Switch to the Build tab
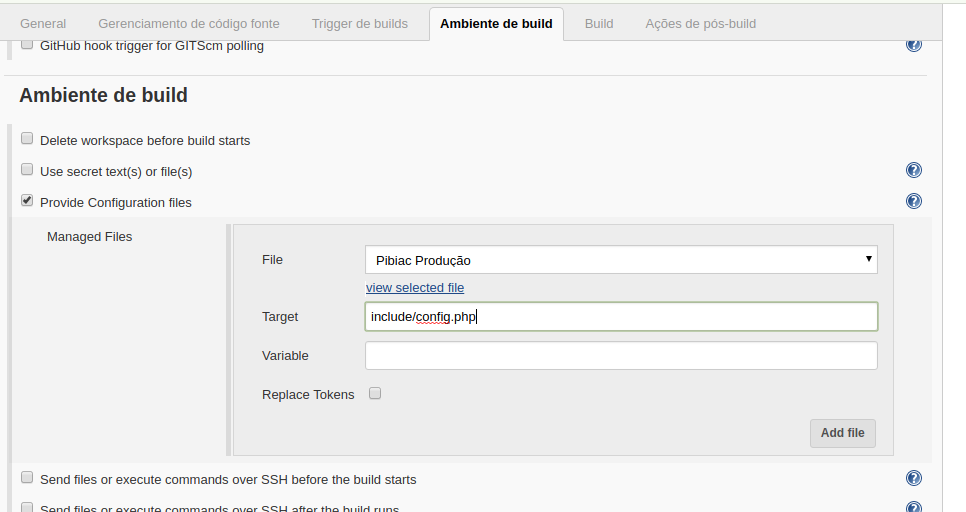Screen dimensions: 966x512 599,23
